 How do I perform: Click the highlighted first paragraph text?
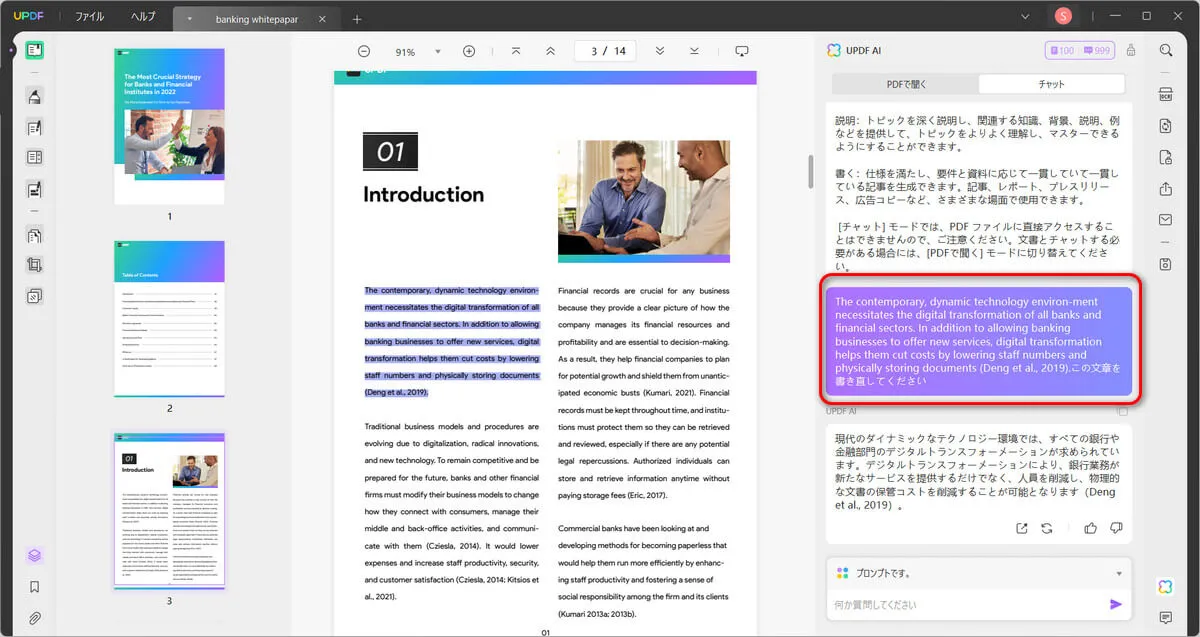[x=452, y=341]
